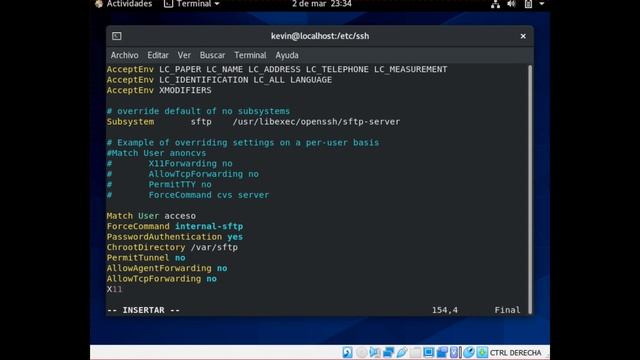
Task: Open the Ver menu
Action: 184,55
